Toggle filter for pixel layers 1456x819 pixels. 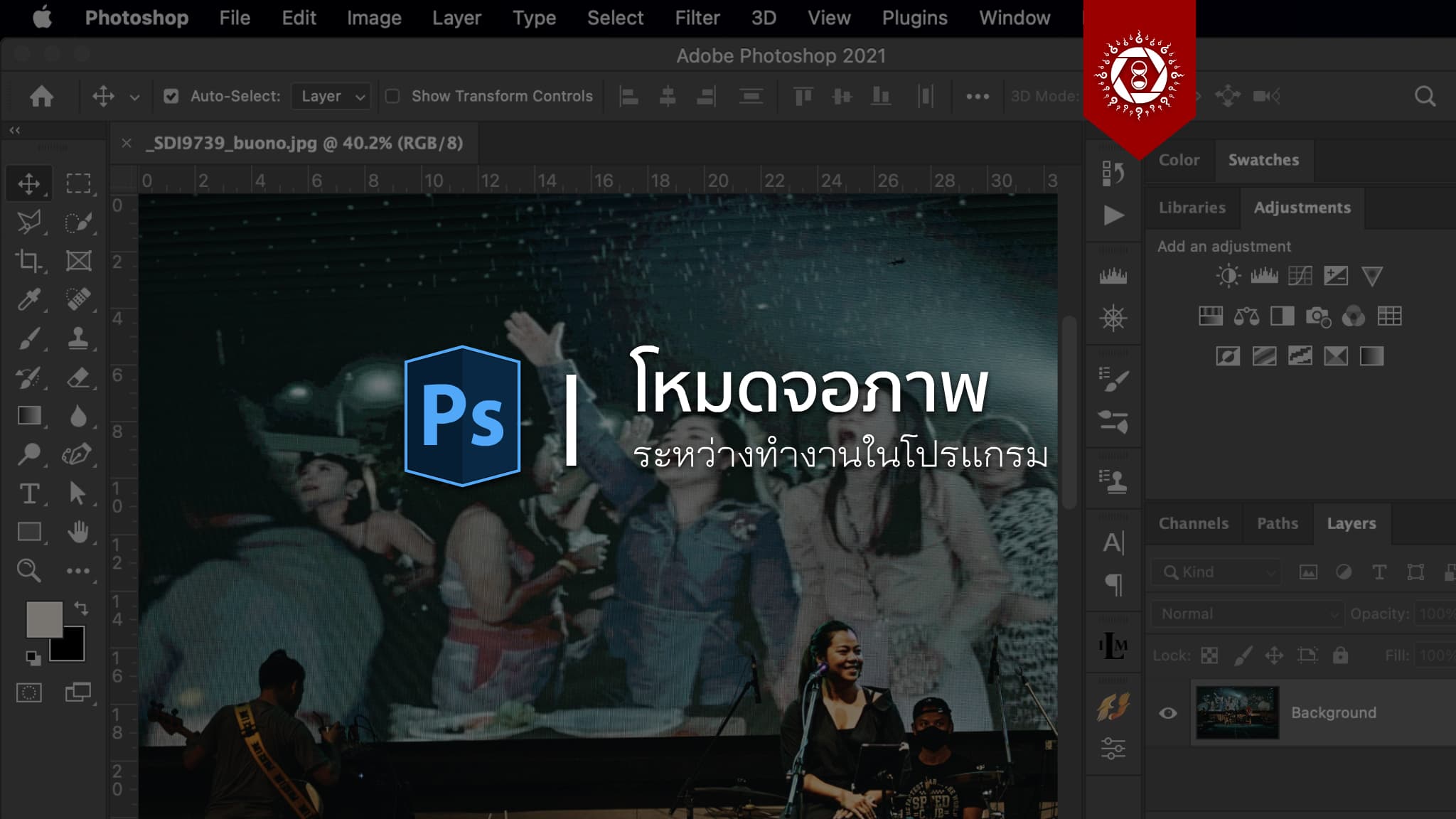pyautogui.click(x=1308, y=572)
